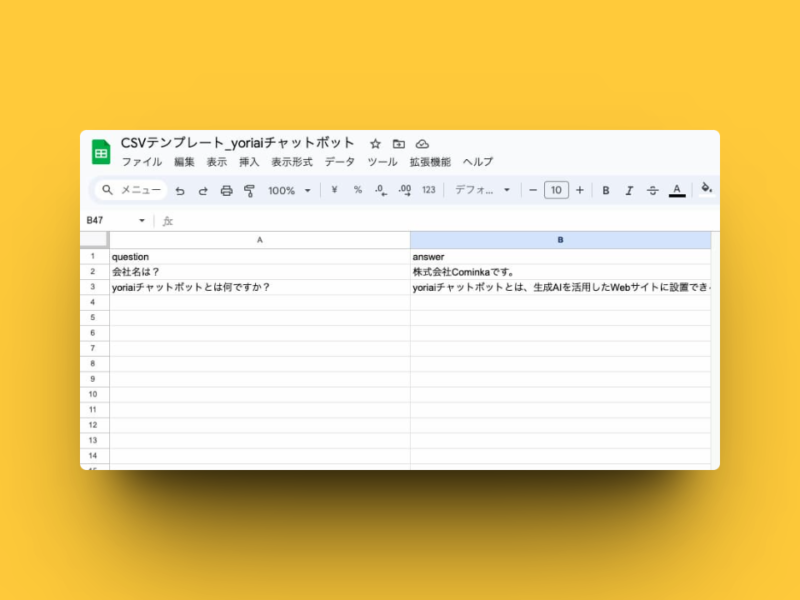This screenshot has height=600, width=800.
Task: Open the 拡張機能 menu
Action: (x=430, y=162)
